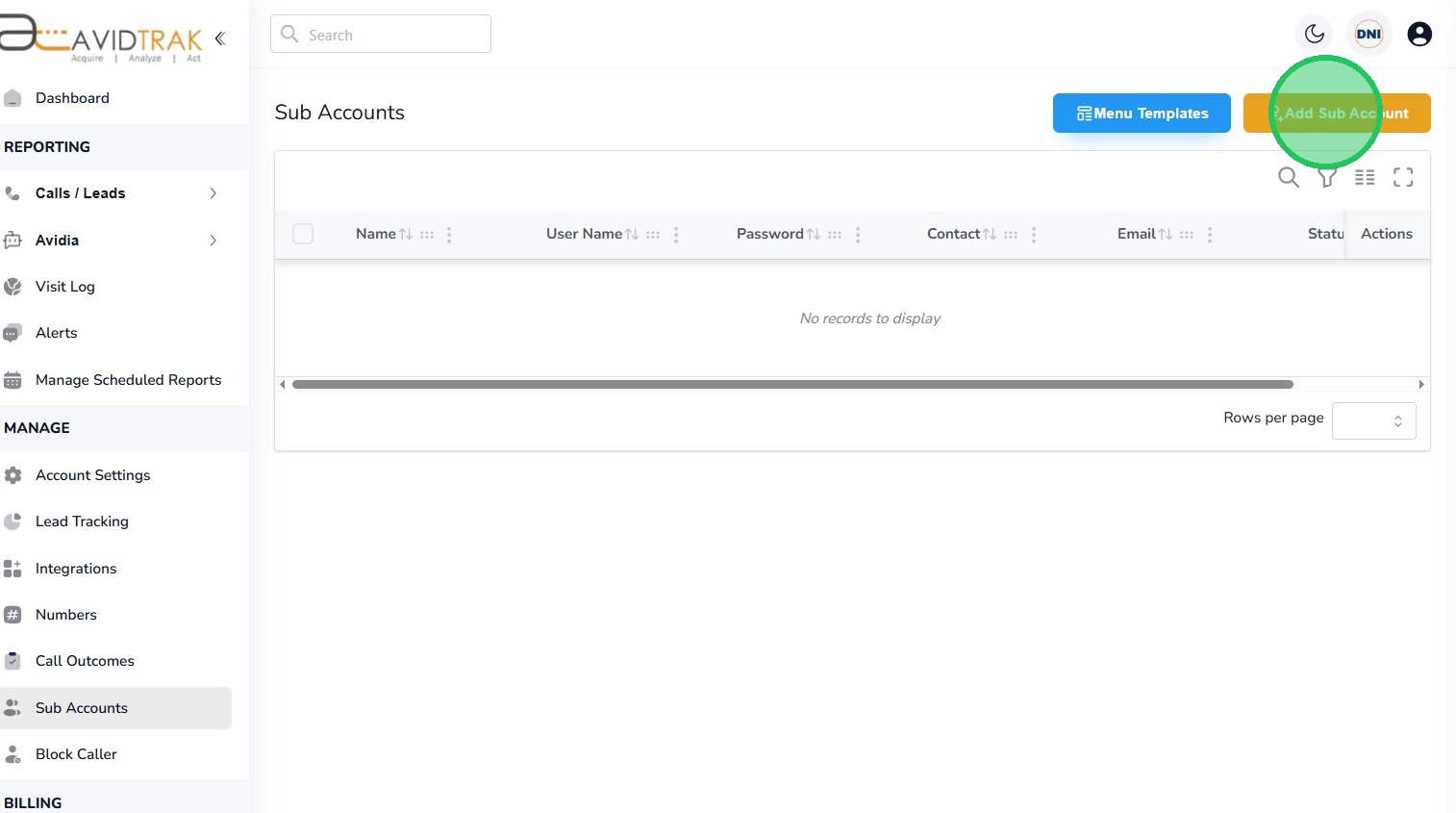The image size is (1456, 813).
Task: Click the table search magnifier icon
Action: [x=1289, y=177]
